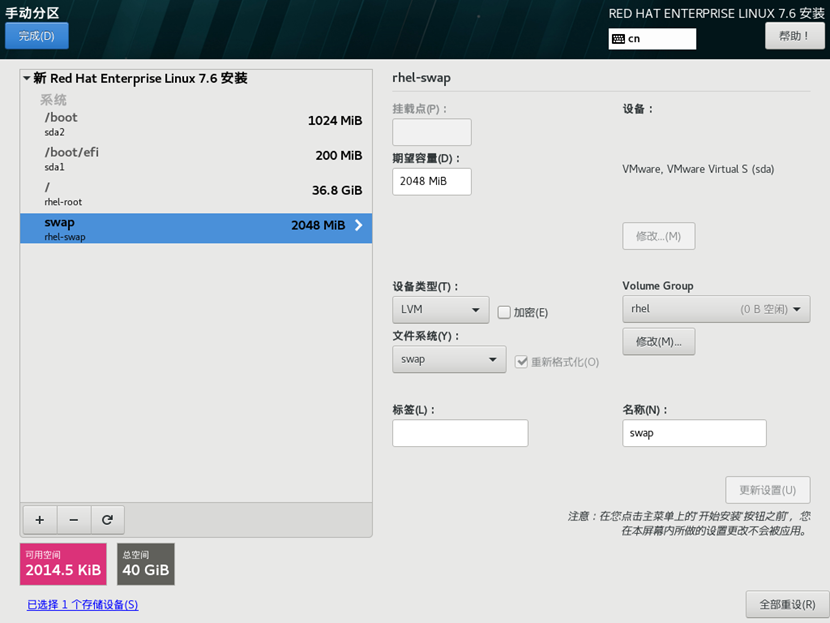Click the 标签(L) label input field

pos(460,433)
